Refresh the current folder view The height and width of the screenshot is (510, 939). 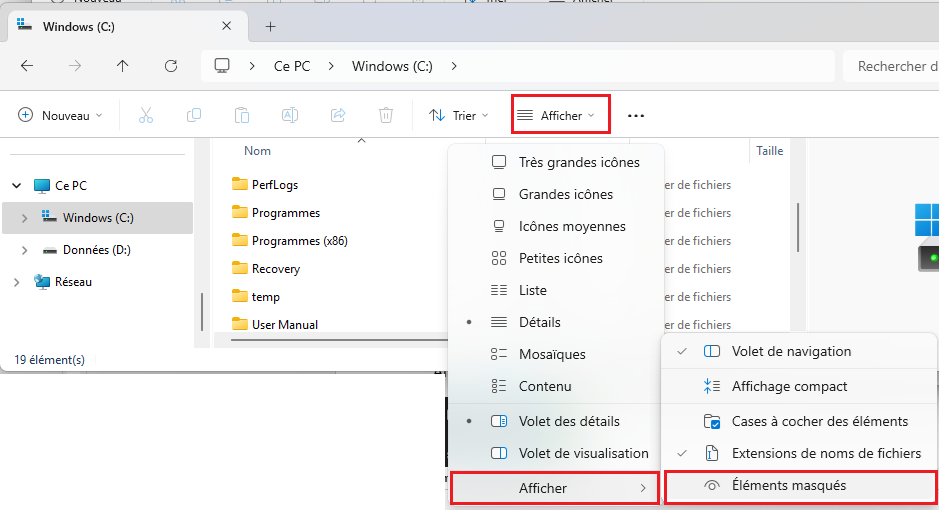coord(171,66)
